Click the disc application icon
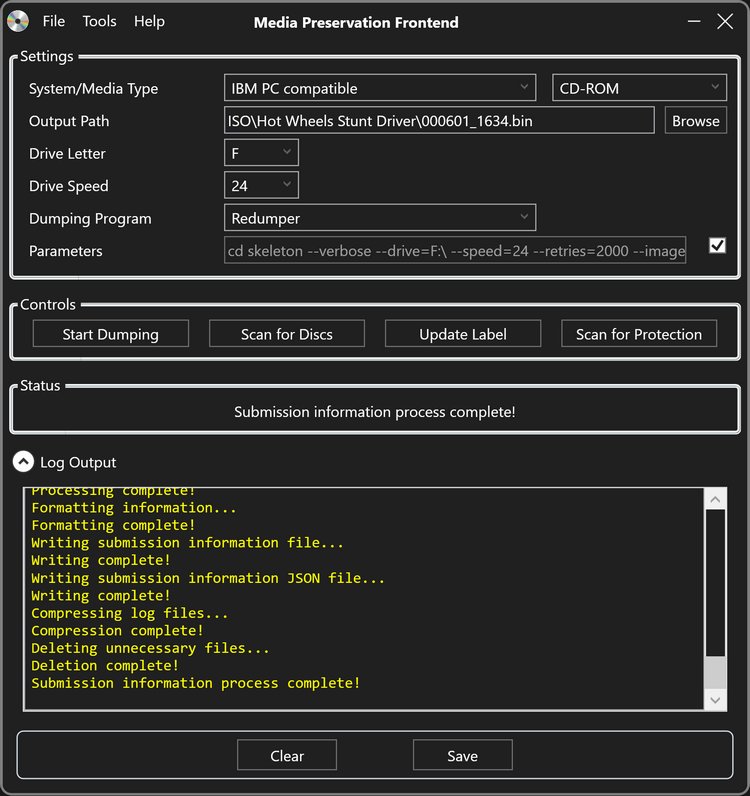 pos(18,21)
